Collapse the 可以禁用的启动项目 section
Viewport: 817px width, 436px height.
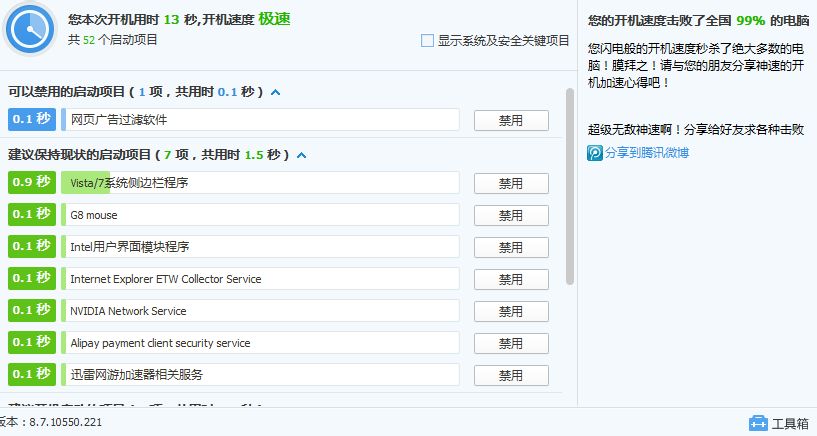coord(276,92)
